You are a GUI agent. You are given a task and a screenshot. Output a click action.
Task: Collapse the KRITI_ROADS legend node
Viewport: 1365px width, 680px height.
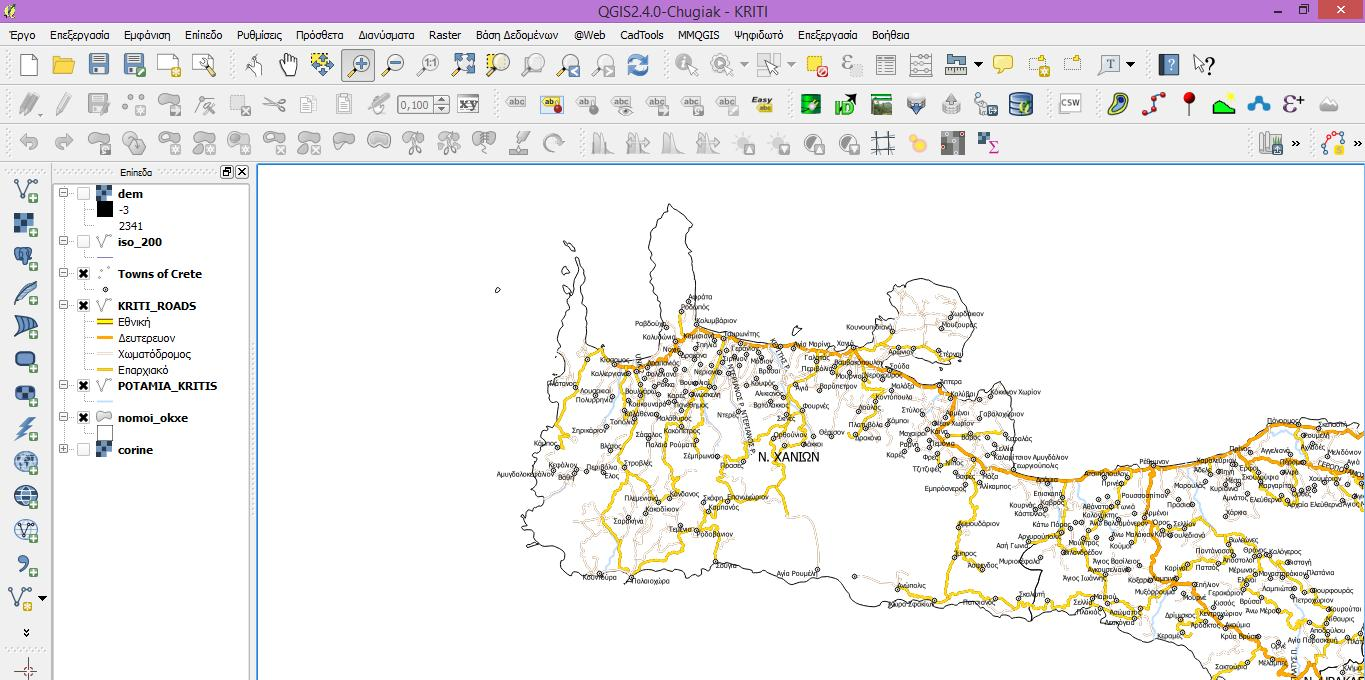coord(64,306)
